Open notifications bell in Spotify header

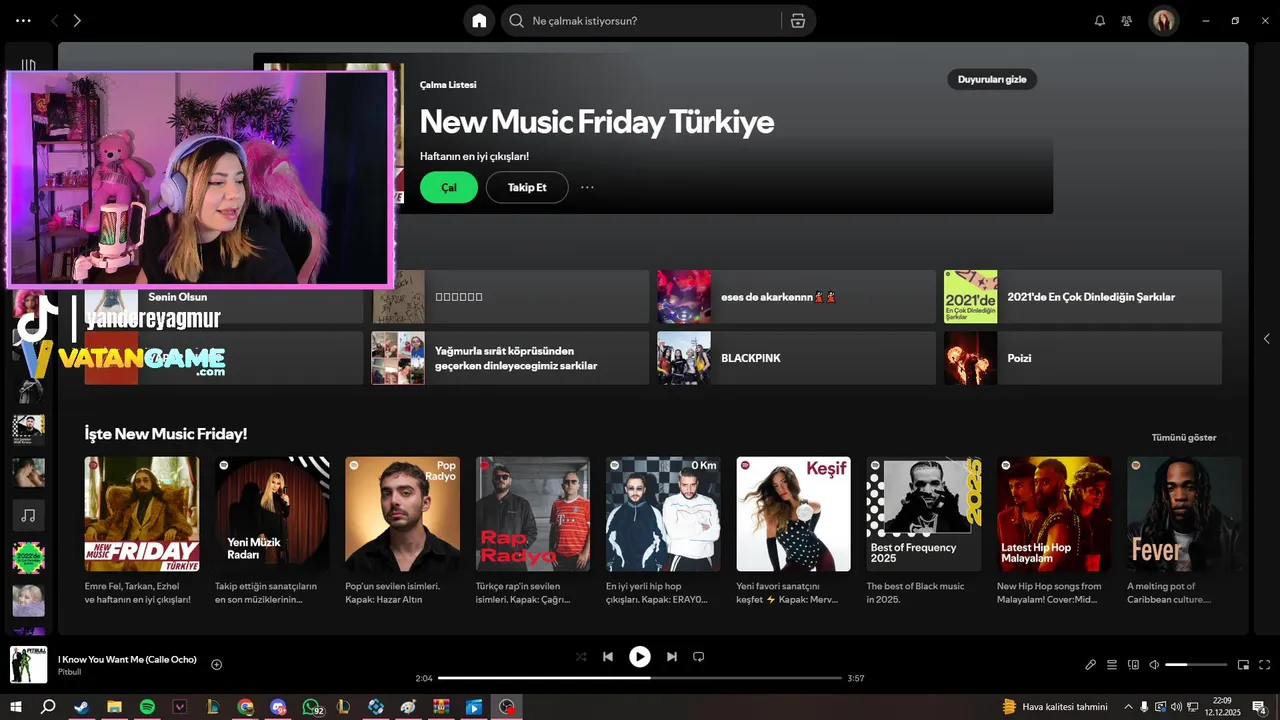click(x=1100, y=20)
